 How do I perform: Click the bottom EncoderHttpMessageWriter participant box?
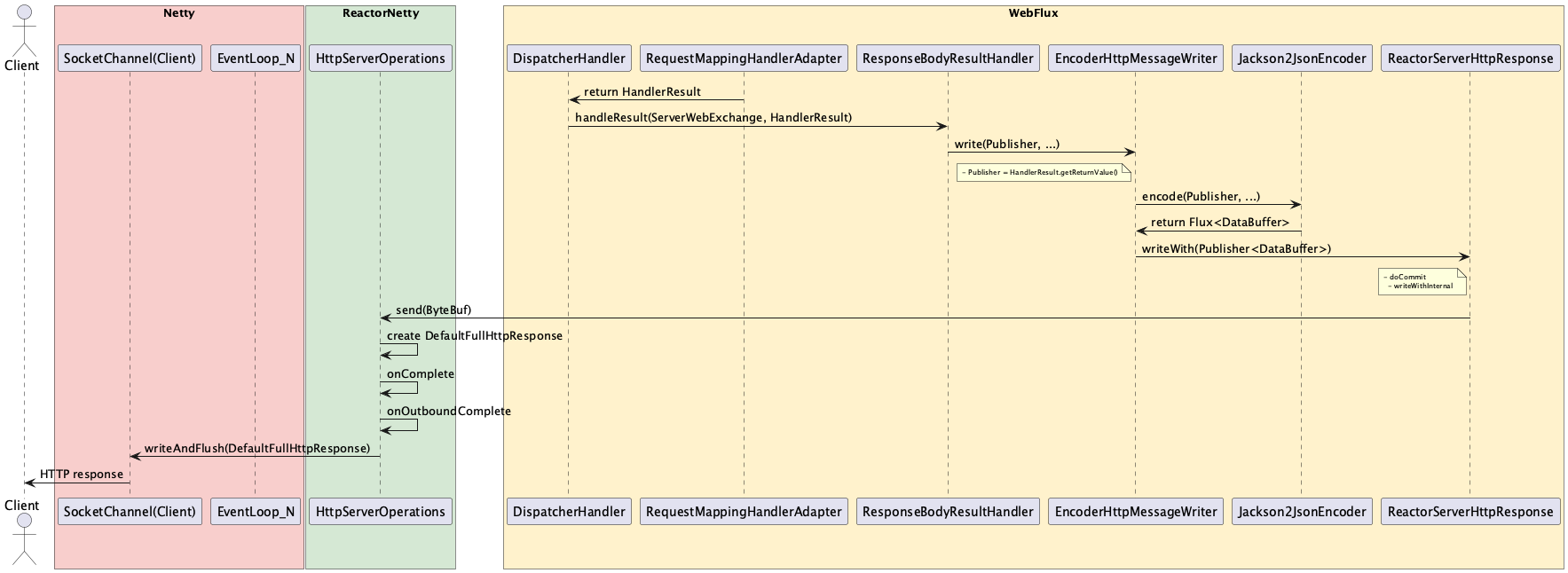[x=1136, y=512]
